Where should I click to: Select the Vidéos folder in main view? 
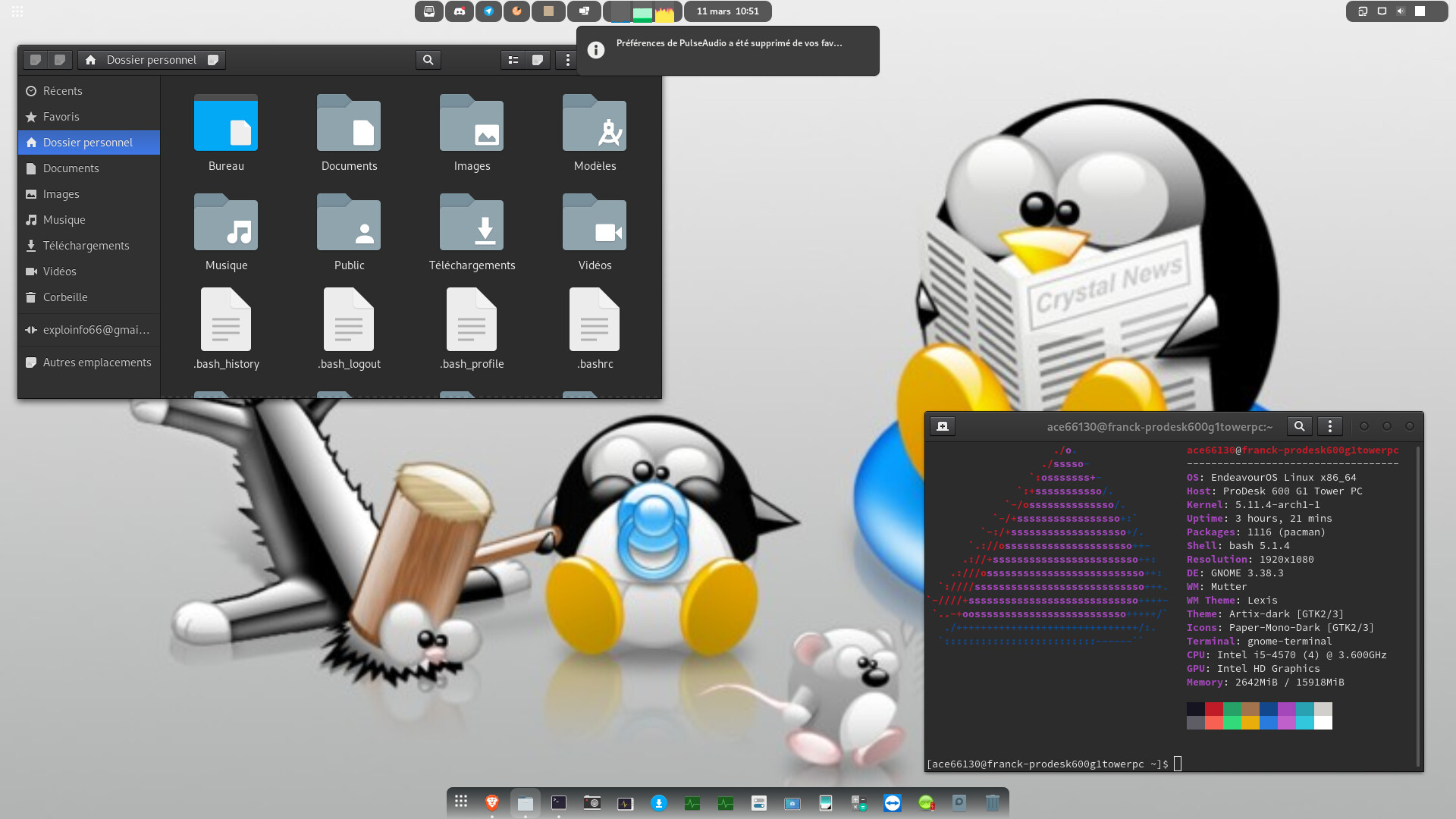click(595, 233)
